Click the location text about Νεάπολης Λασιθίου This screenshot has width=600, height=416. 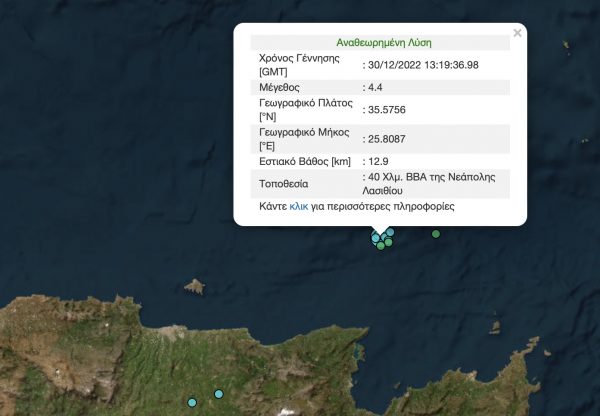point(430,183)
